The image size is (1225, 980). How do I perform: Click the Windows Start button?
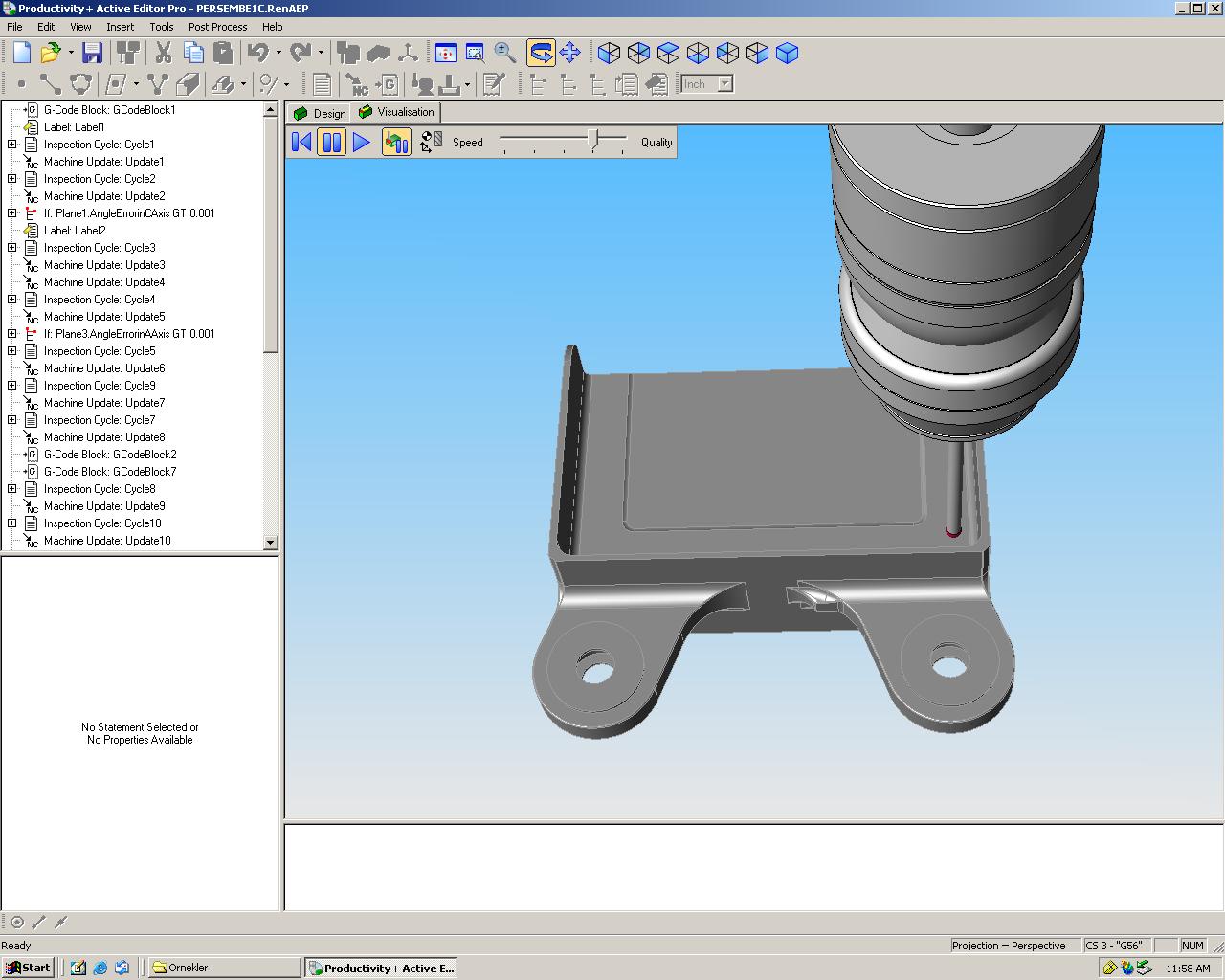(28, 968)
